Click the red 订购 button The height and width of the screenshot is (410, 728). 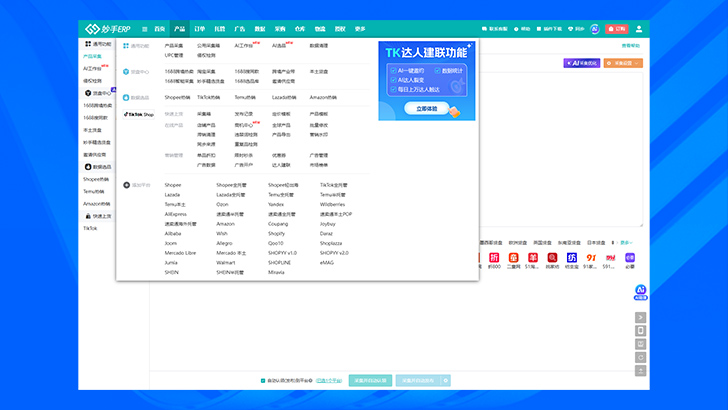(x=617, y=29)
